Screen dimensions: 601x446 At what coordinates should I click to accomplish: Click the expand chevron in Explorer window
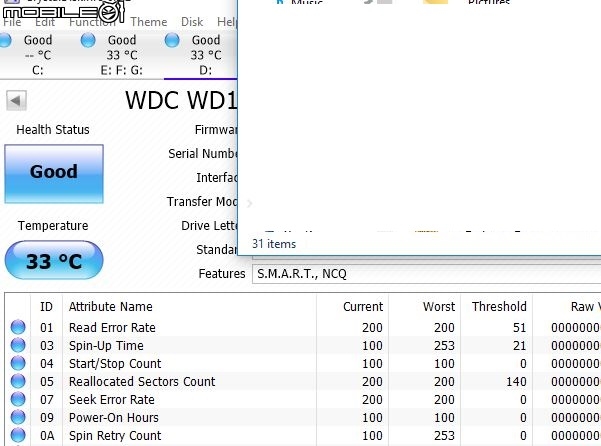point(250,203)
